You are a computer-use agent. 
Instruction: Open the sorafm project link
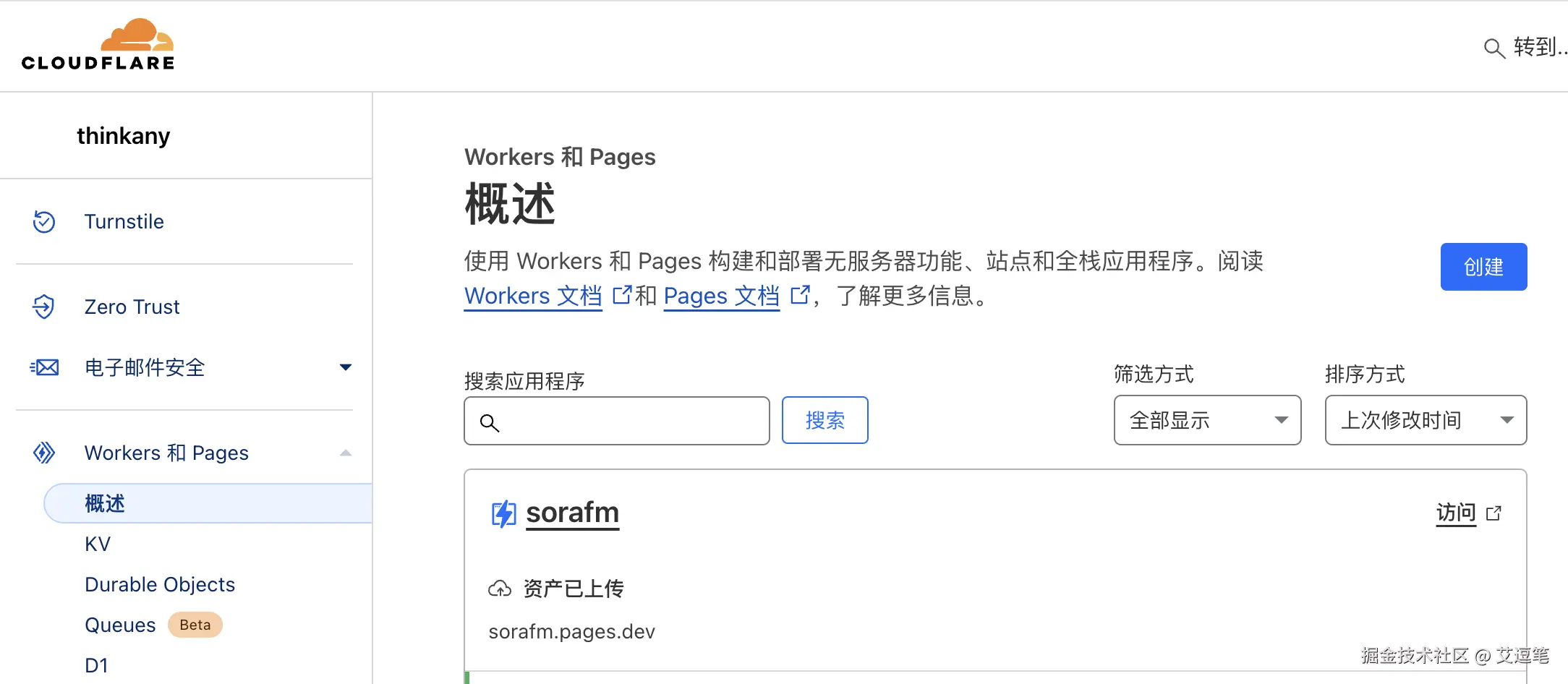click(x=572, y=513)
